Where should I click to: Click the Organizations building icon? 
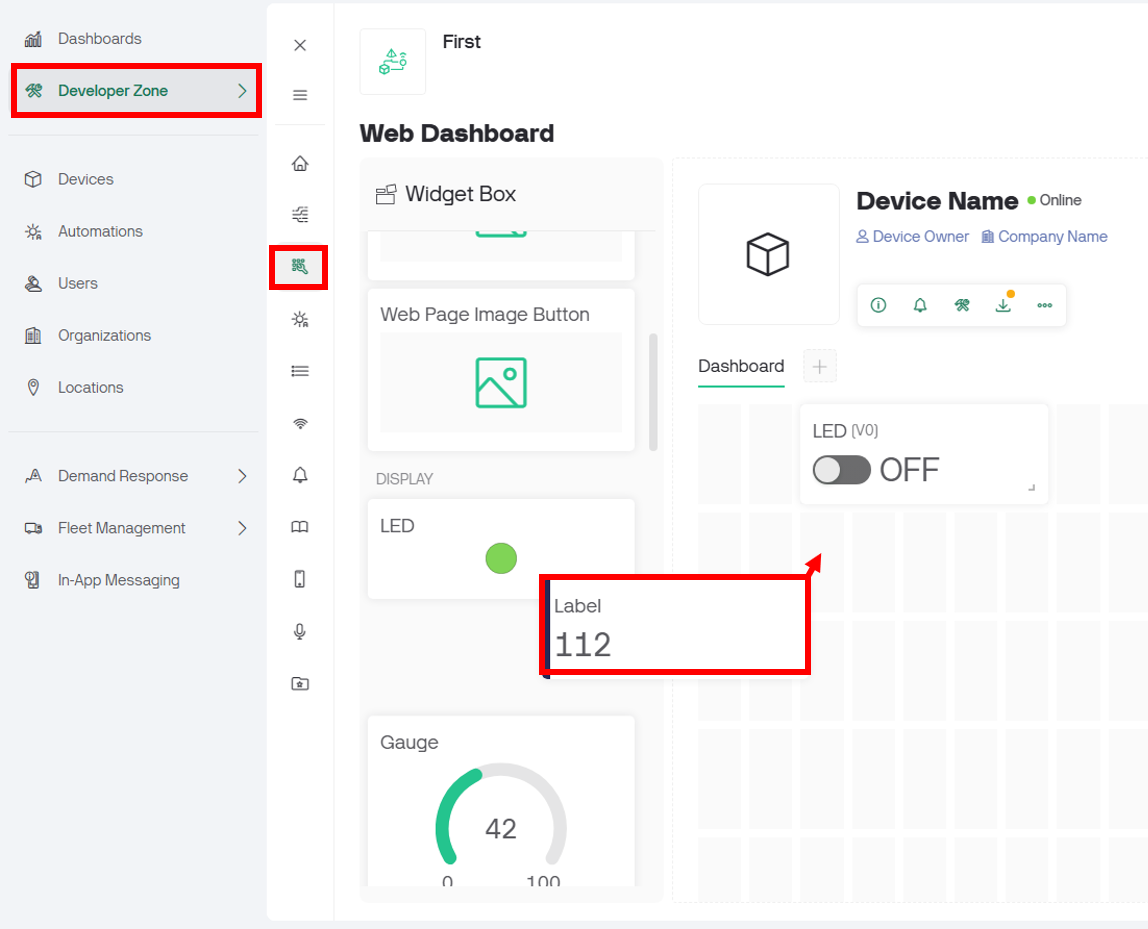point(33,335)
